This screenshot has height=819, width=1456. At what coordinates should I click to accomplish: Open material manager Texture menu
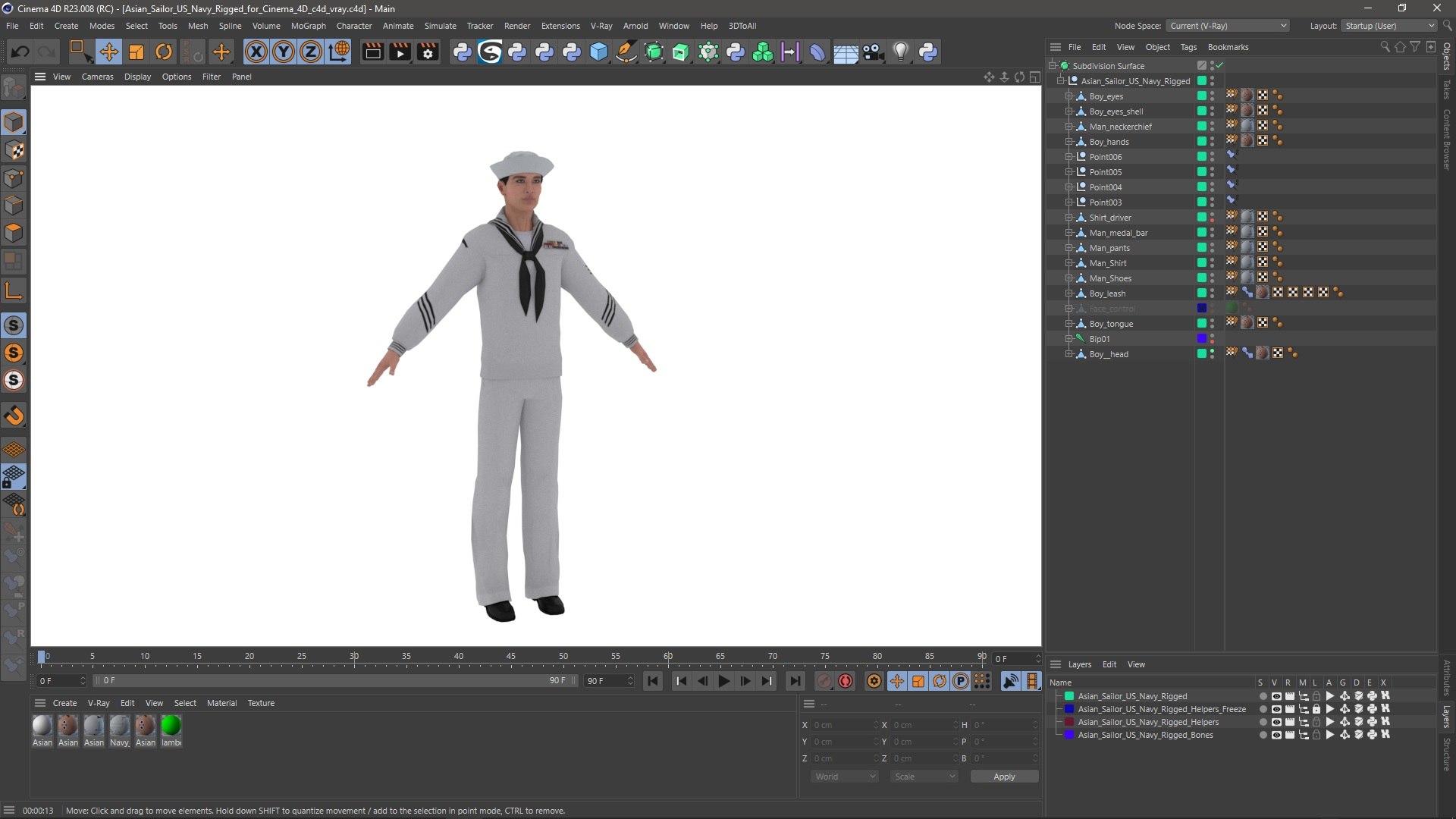(261, 703)
